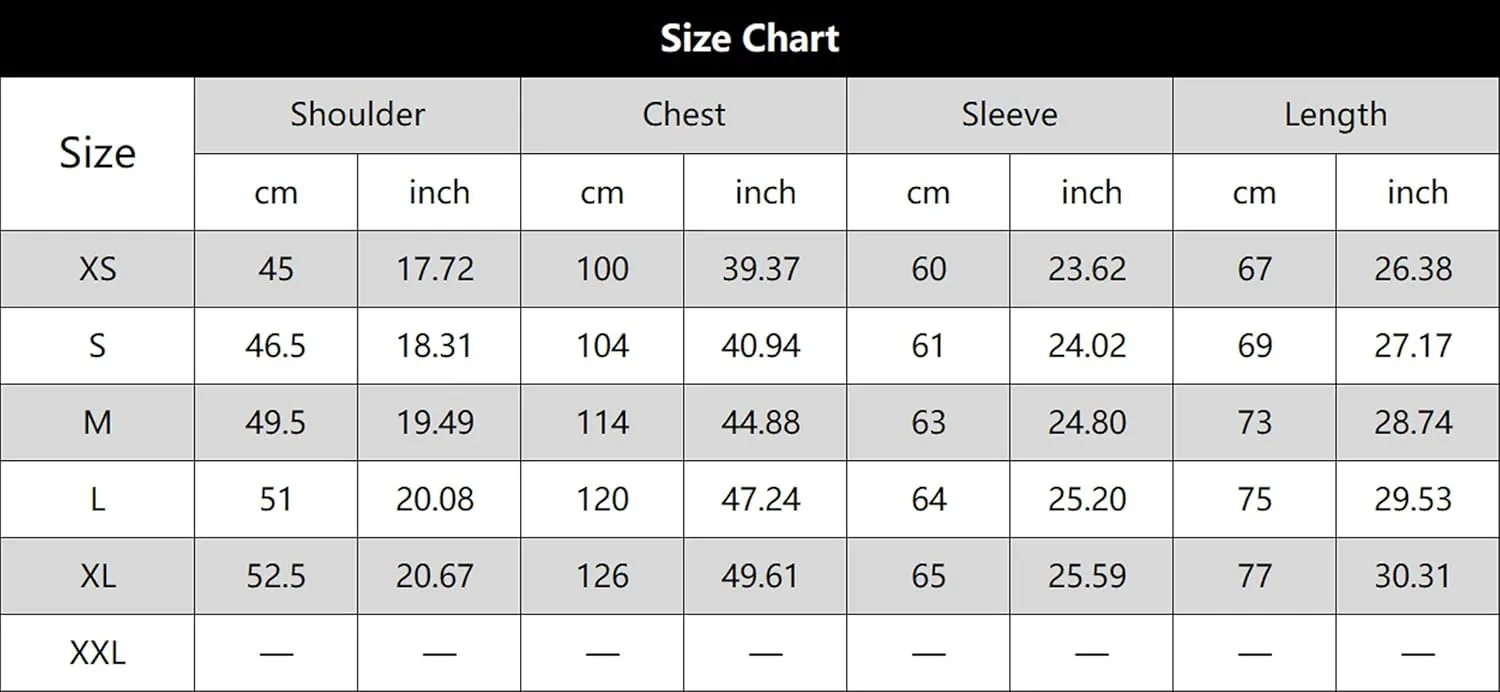Click the Shoulder column header
The image size is (1500, 692).
(x=358, y=115)
